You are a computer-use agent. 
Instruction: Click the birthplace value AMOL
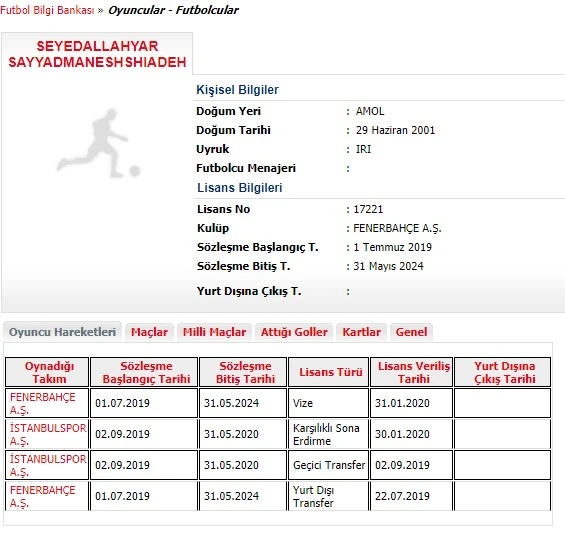point(370,111)
